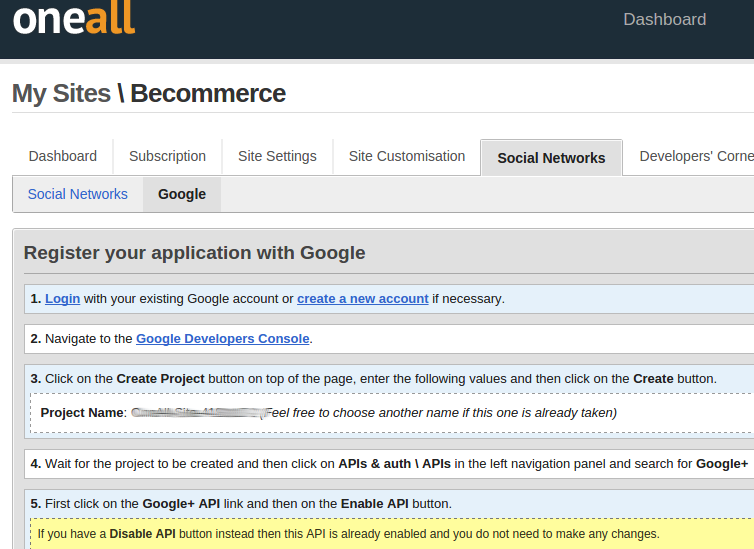Click the blurred Project Name value
This screenshot has width=754, height=549.
click(195, 412)
